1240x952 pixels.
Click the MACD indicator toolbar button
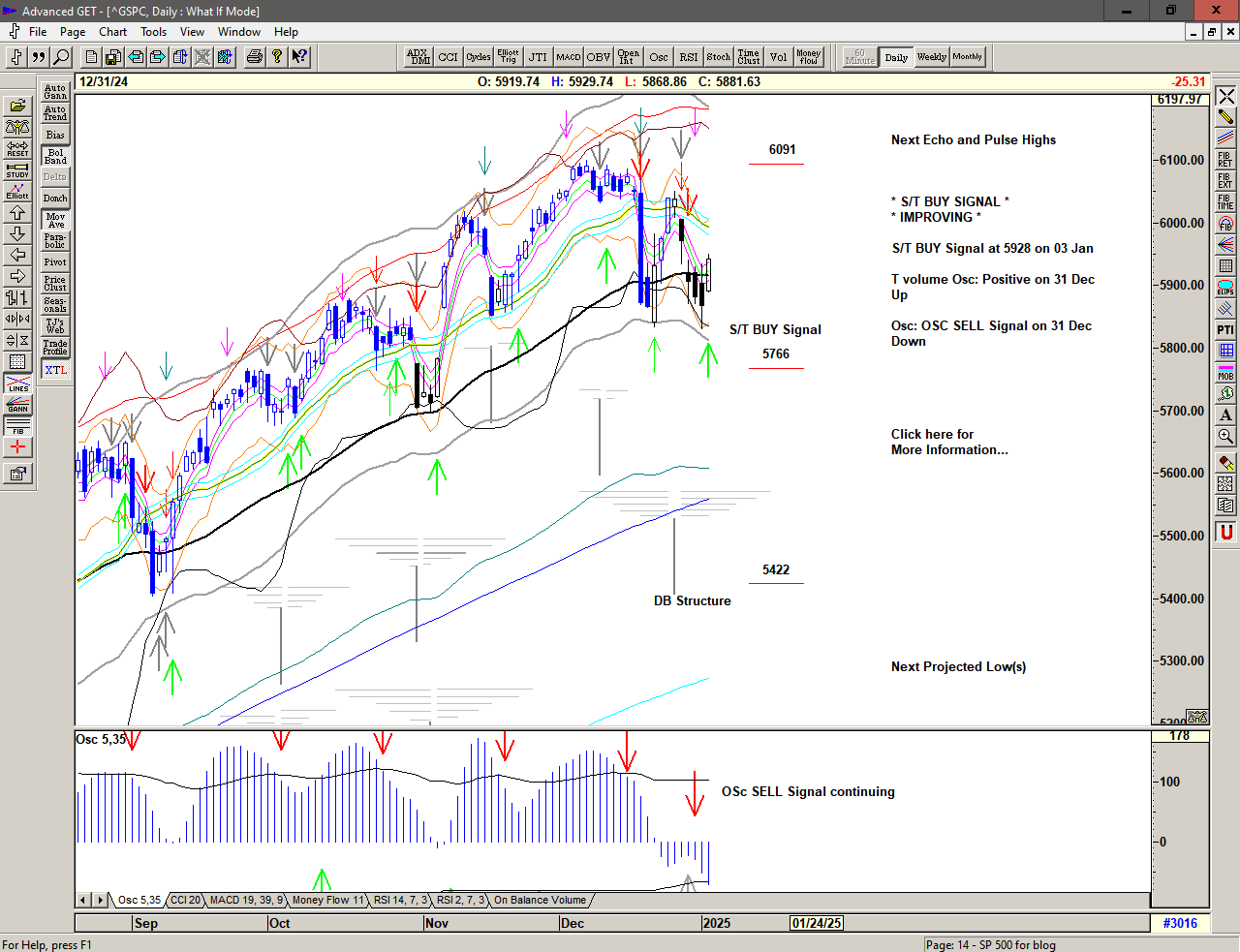click(x=568, y=57)
